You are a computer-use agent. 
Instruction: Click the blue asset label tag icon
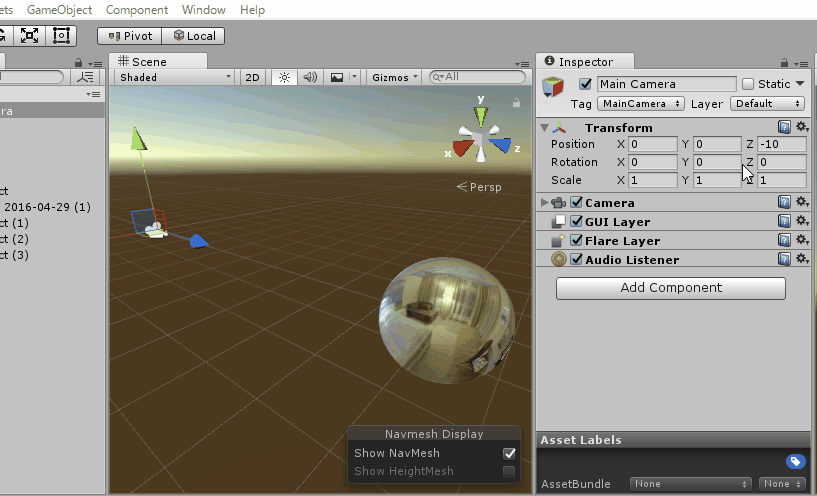click(x=796, y=461)
